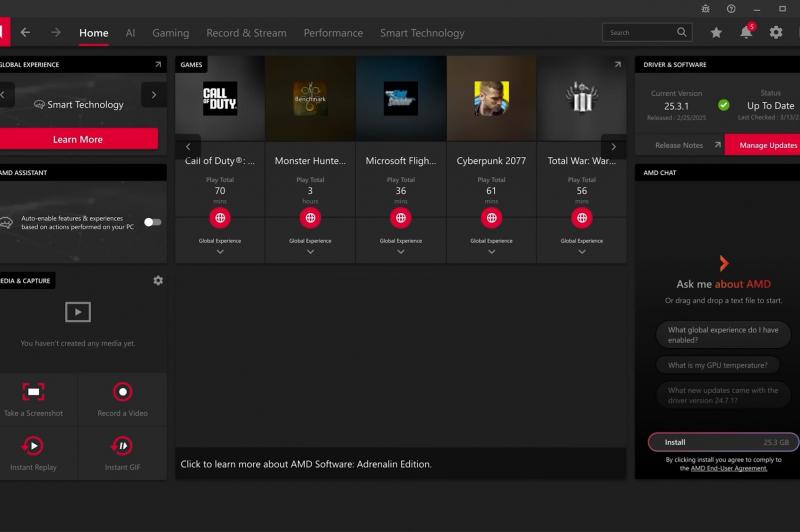
Task: Expand Global Experience under Call of Duty
Action: 220,251
